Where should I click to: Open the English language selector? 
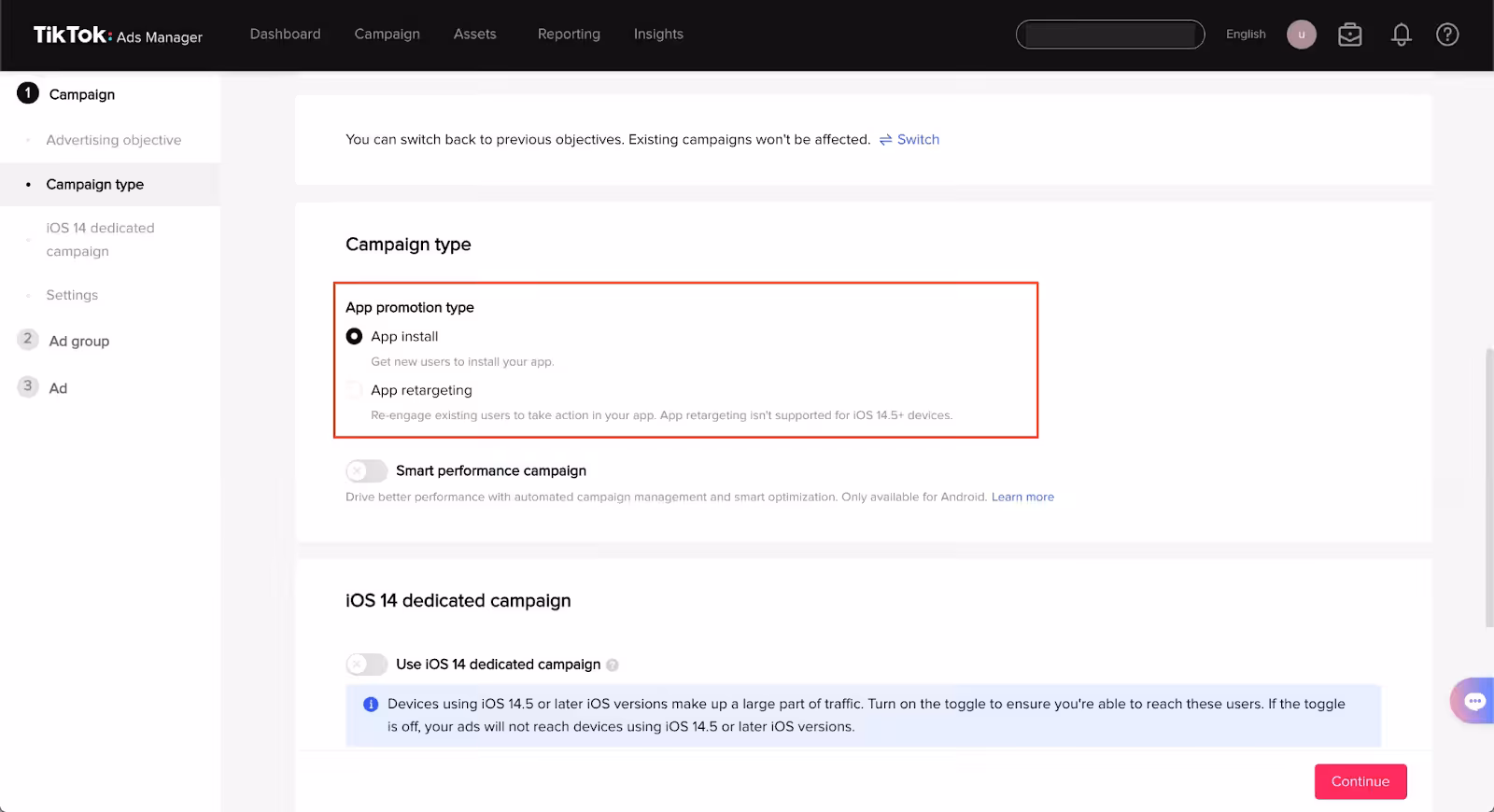(1246, 35)
